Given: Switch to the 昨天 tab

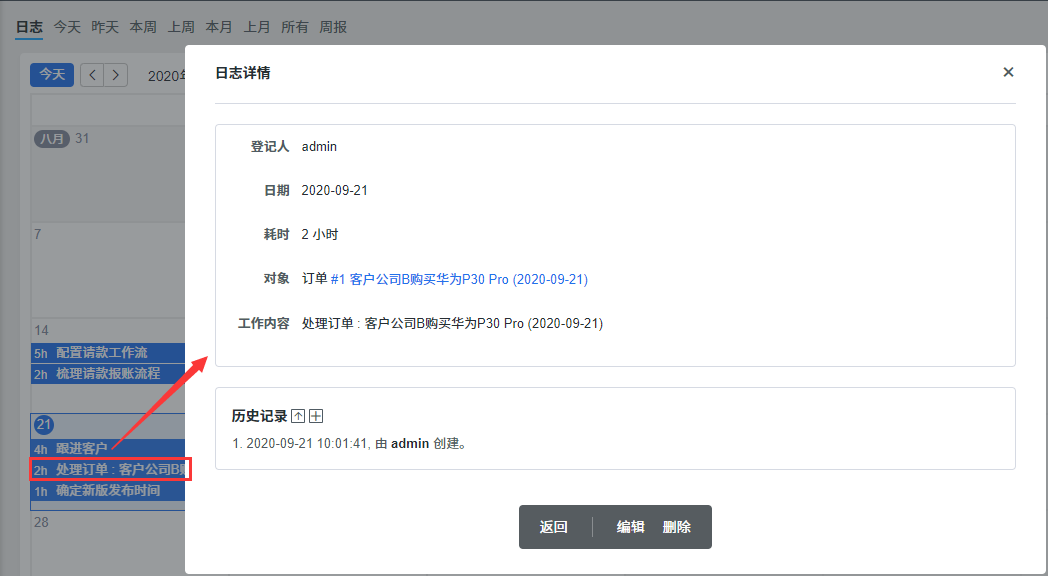Looking at the screenshot, I should pyautogui.click(x=105, y=27).
